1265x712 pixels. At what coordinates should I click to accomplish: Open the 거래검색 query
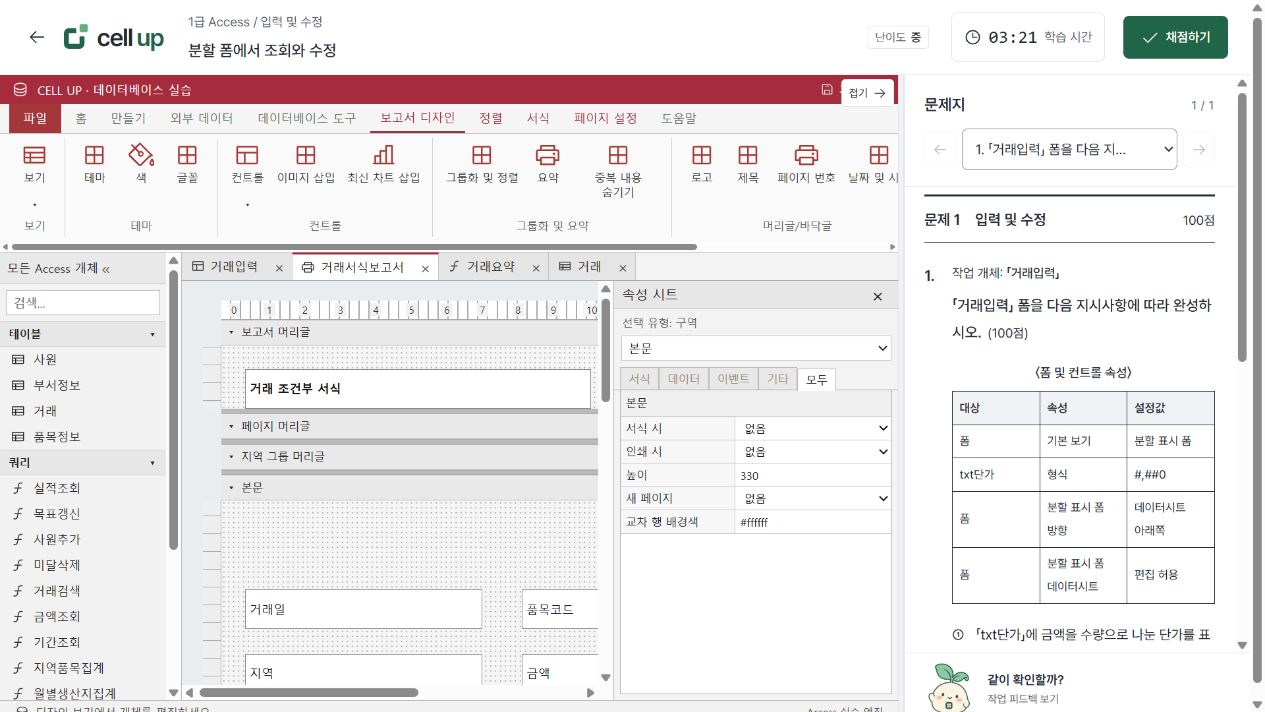click(x=57, y=591)
